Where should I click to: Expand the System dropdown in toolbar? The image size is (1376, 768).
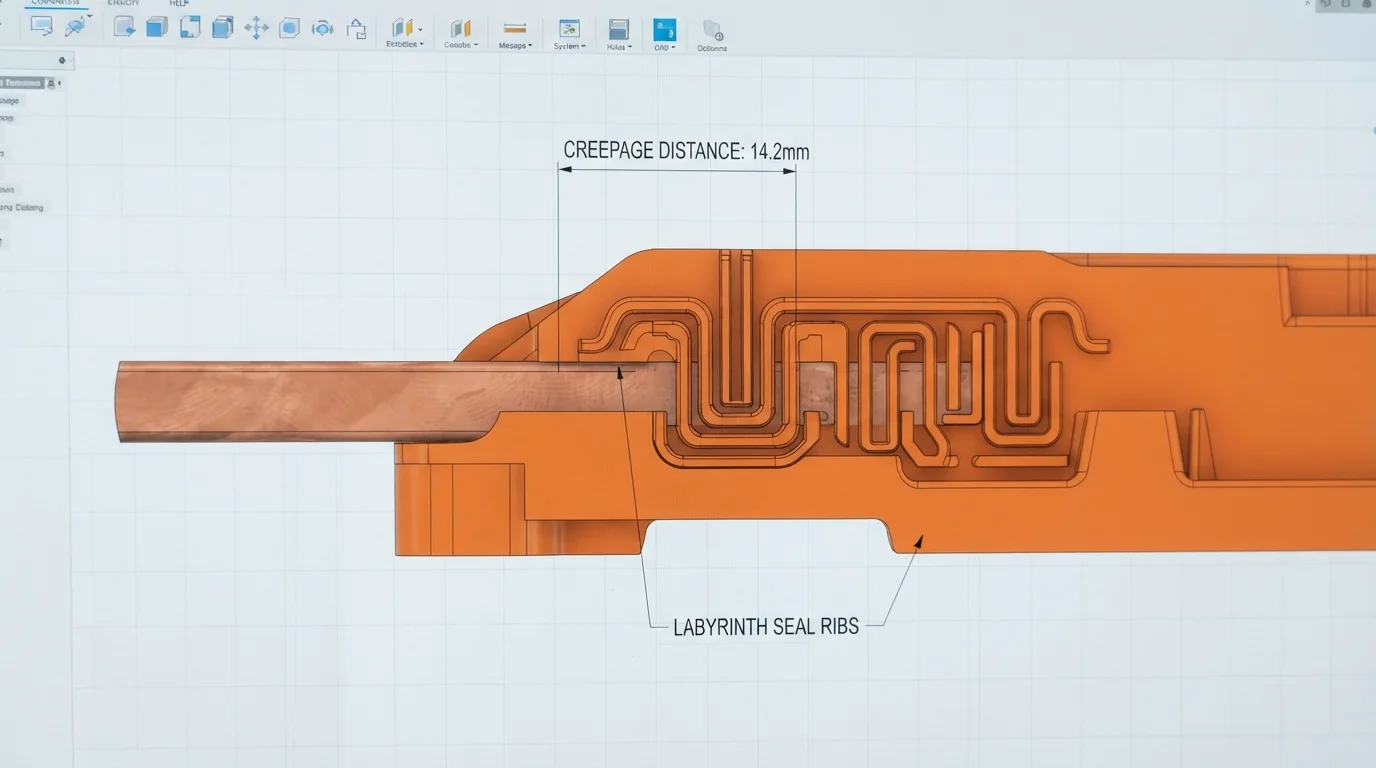point(583,46)
